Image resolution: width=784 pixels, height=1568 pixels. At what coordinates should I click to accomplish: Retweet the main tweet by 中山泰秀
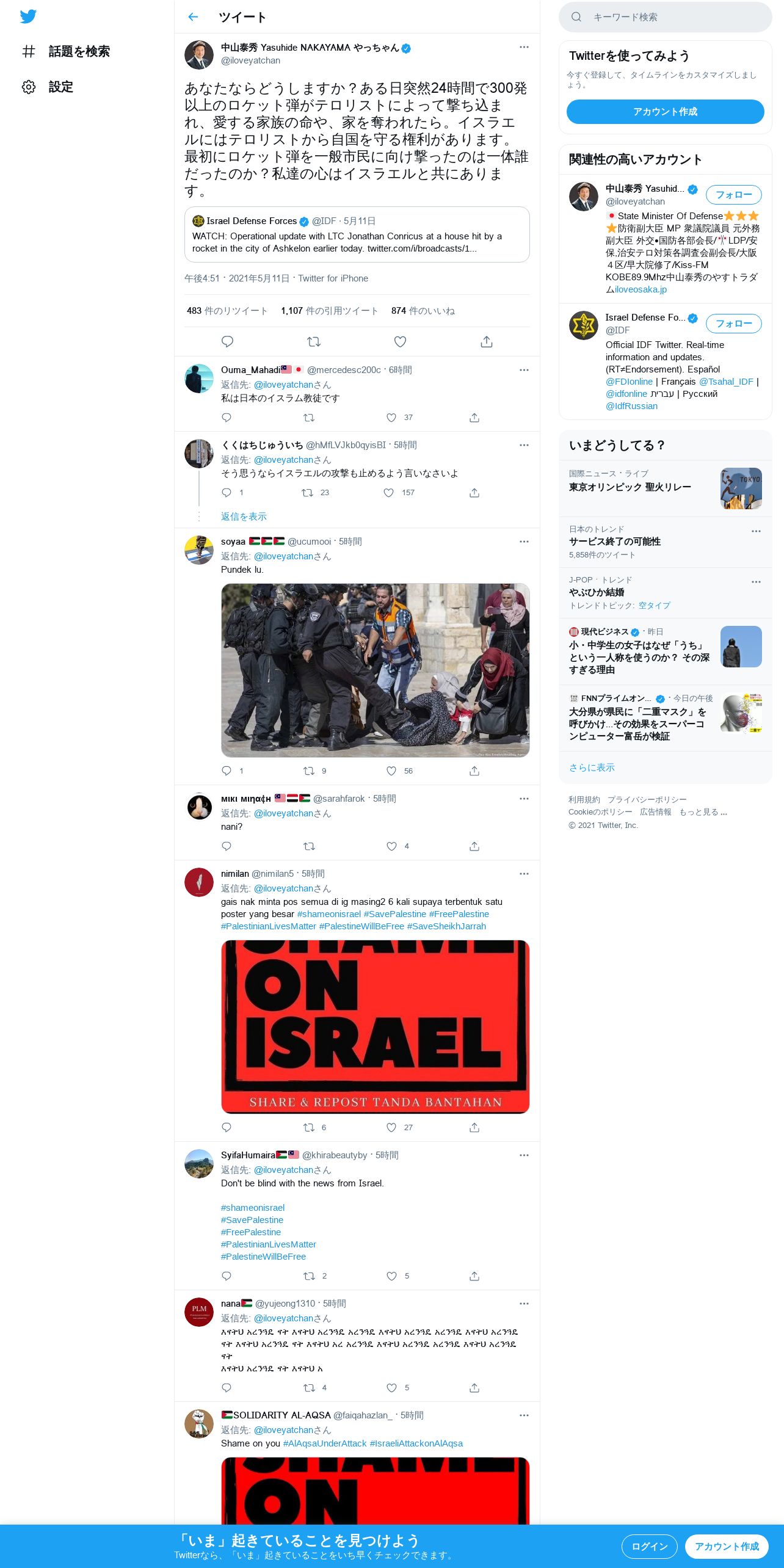tap(314, 342)
